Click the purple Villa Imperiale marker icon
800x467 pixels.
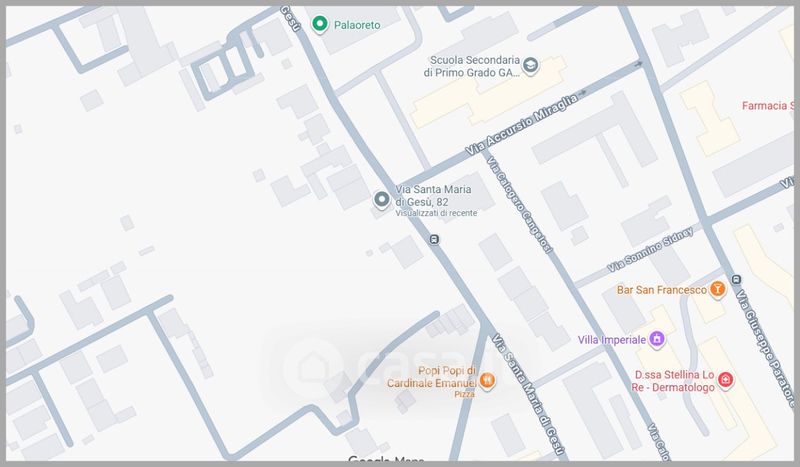point(657,339)
